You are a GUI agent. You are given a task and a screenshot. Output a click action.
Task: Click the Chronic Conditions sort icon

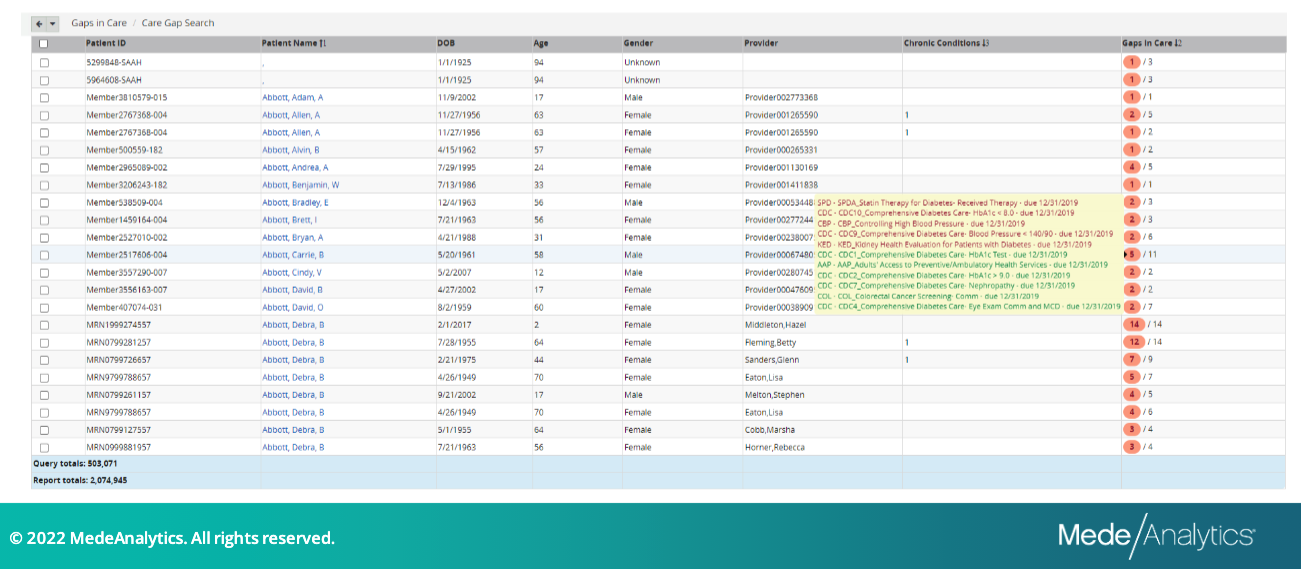[x=986, y=43]
